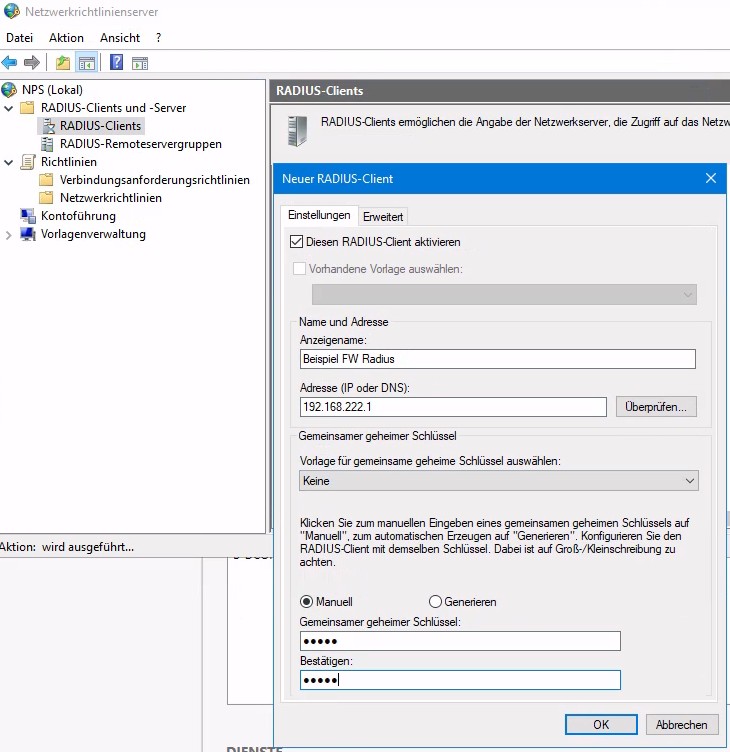Click the Aktion: wird ausgeführt... status text
Screen dimensions: 730x752
(x=67, y=547)
